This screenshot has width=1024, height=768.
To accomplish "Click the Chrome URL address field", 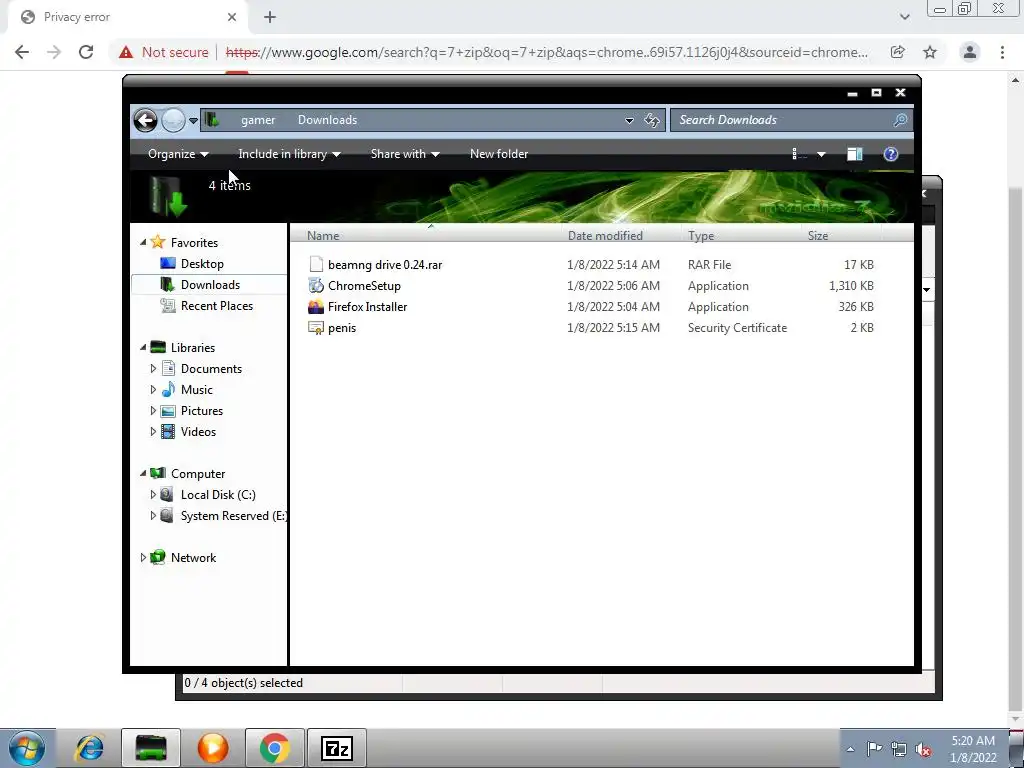I will [x=546, y=52].
